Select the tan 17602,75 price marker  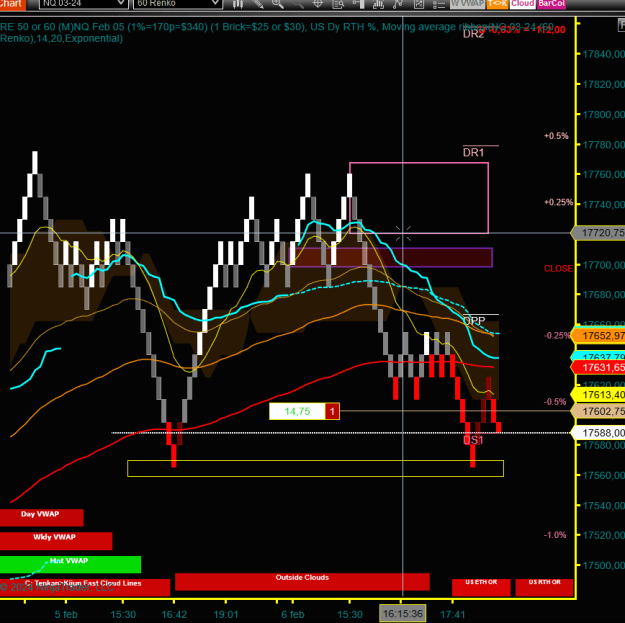[599, 411]
